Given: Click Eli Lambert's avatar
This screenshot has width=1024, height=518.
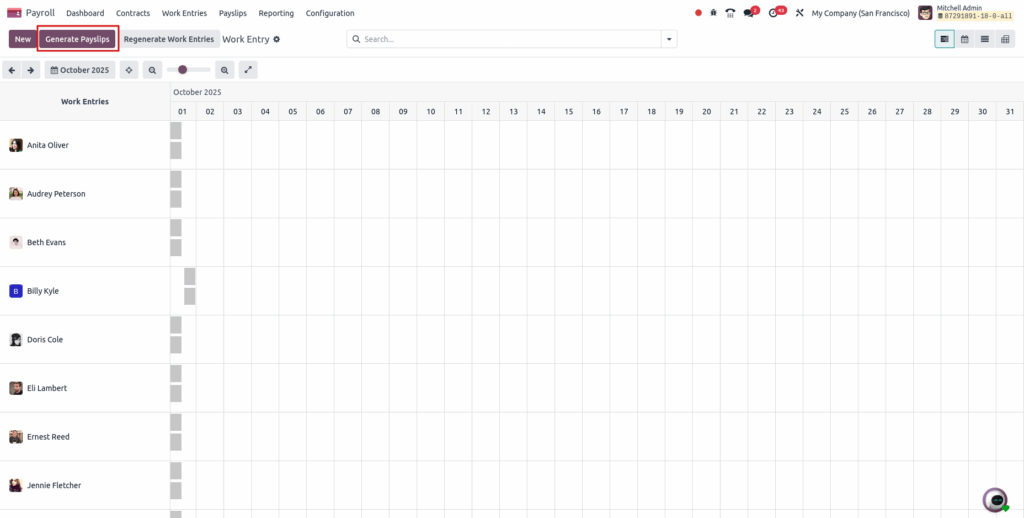Looking at the screenshot, I should 16,388.
